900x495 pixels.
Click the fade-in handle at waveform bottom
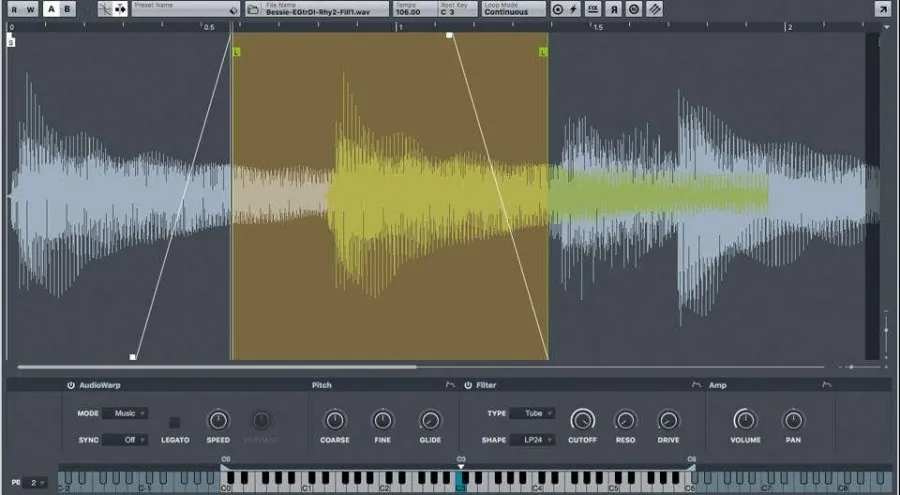(x=133, y=357)
